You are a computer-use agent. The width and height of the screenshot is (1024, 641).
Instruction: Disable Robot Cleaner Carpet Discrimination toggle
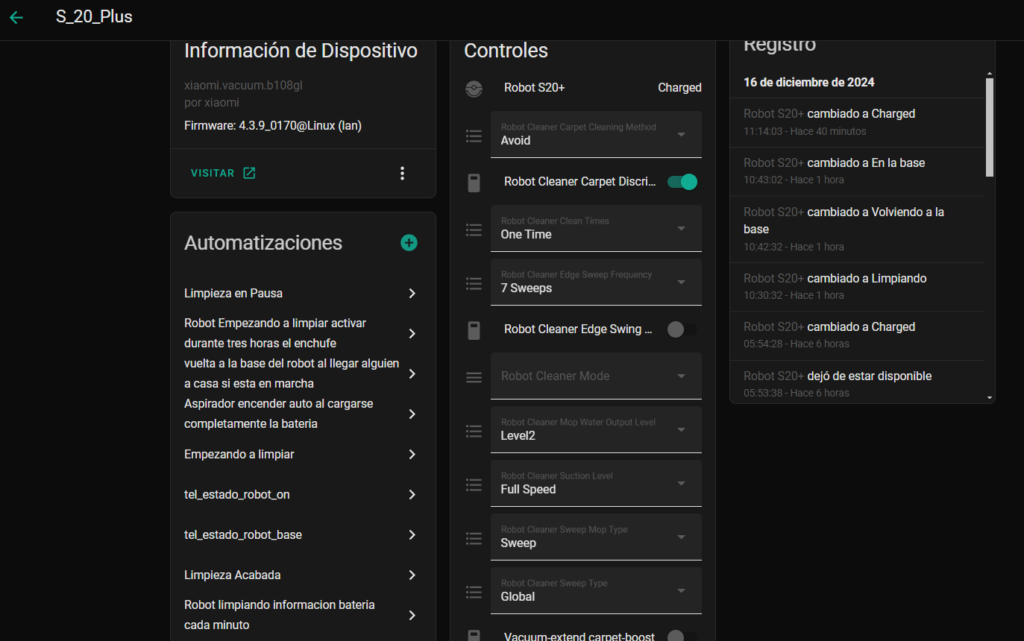click(681, 182)
